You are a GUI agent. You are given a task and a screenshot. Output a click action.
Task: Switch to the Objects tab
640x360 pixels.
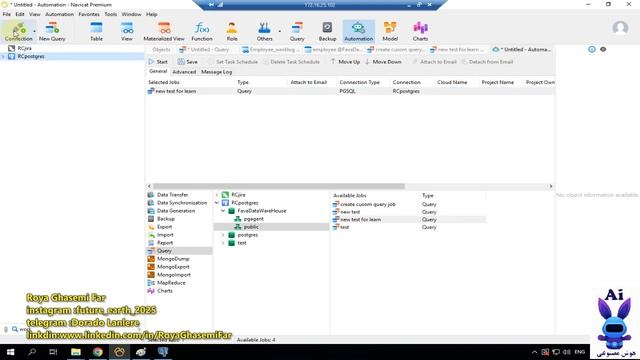[x=161, y=49]
